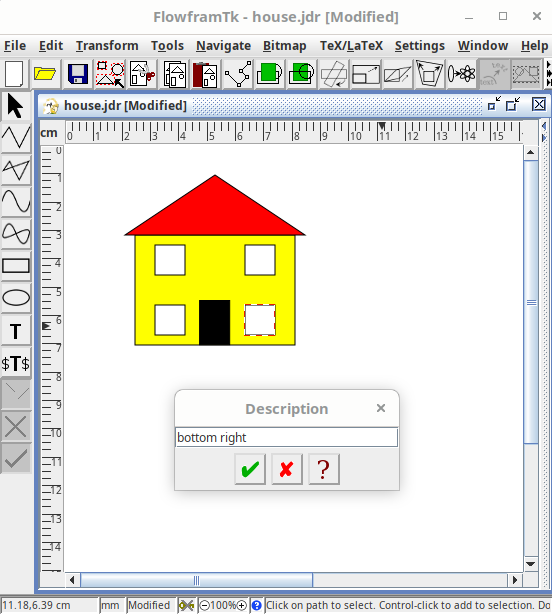Maximize the house.jdr internal frame
Image resolution: width=552 pixels, height=616 pixels.
(x=513, y=105)
